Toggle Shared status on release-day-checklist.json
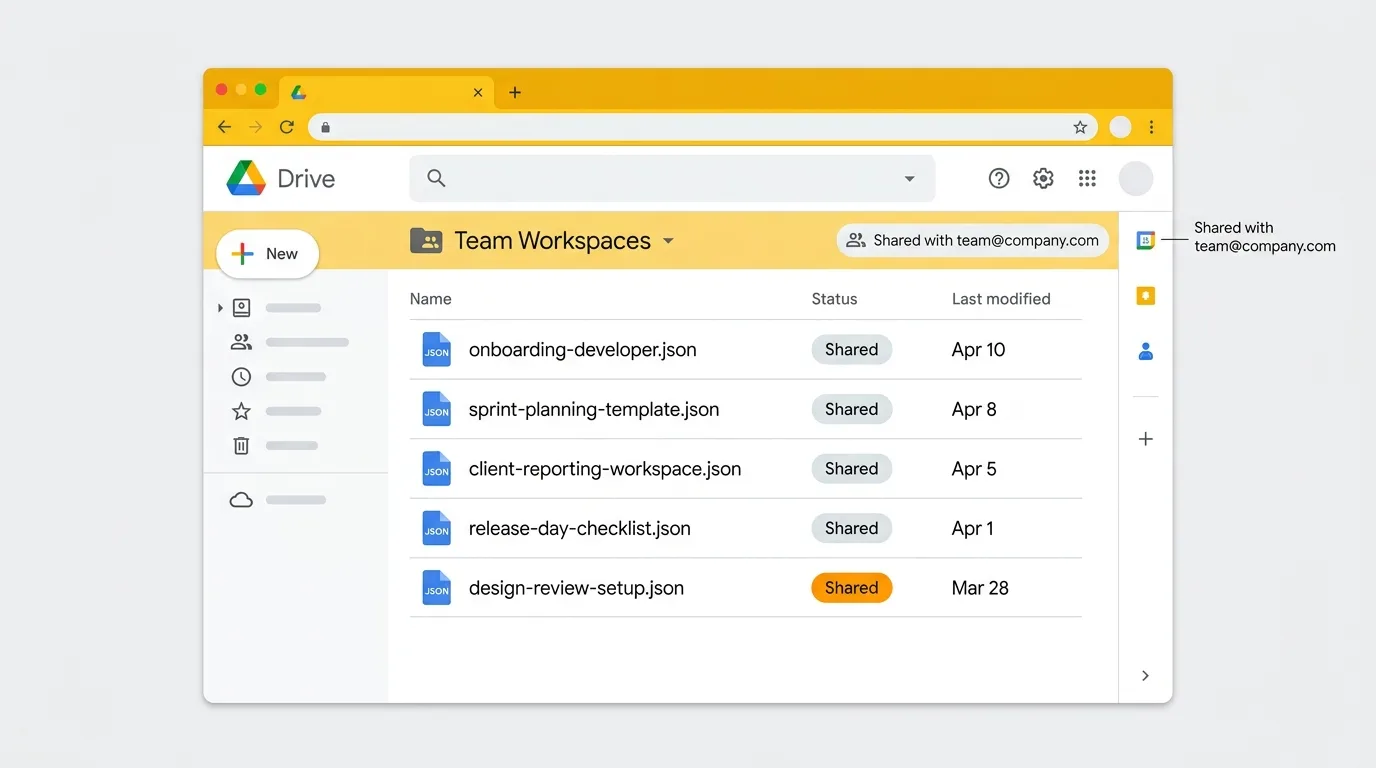The height and width of the screenshot is (768, 1376). [x=851, y=528]
